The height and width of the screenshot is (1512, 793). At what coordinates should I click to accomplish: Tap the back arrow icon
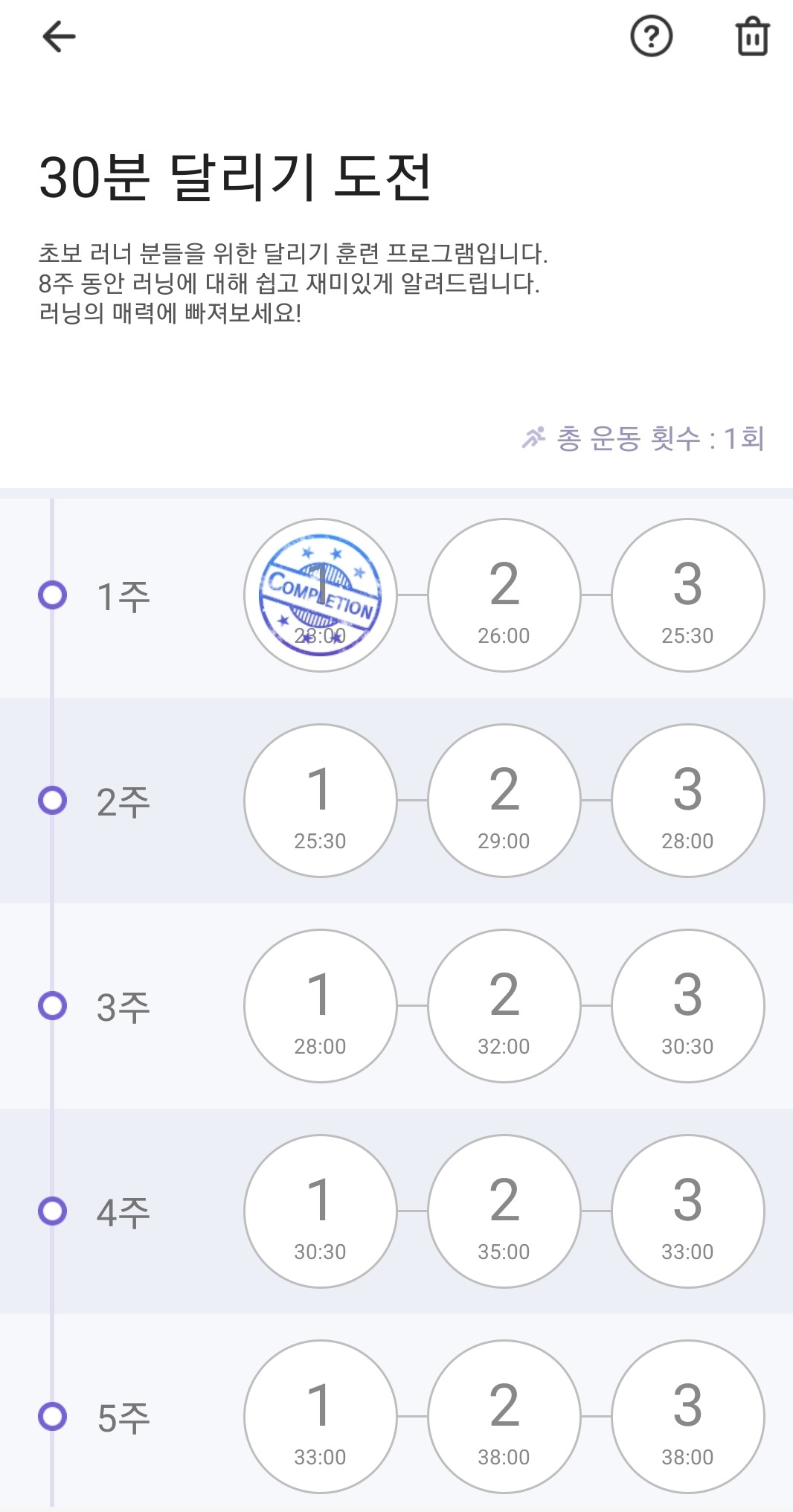tap(59, 36)
